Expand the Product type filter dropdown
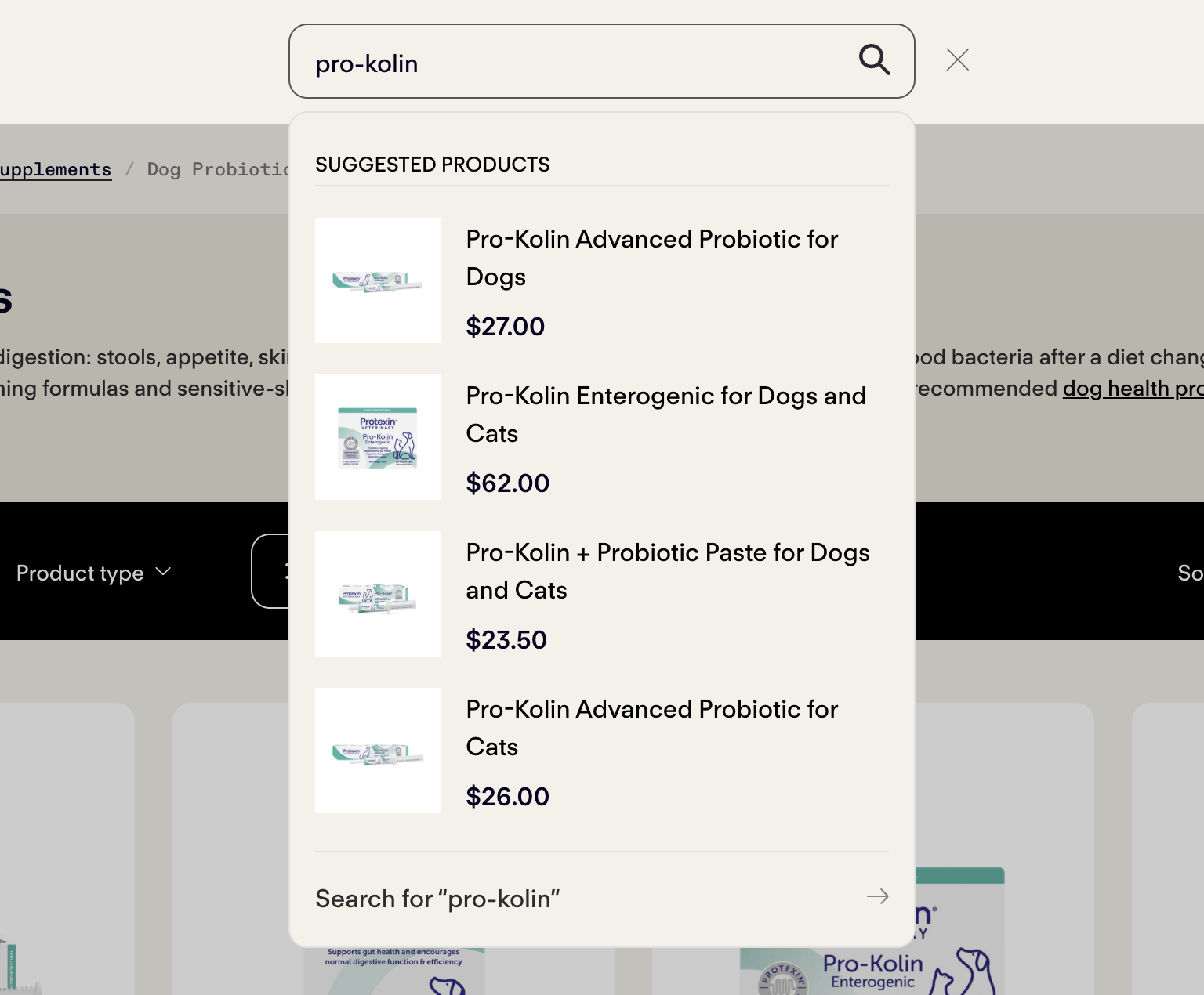1204x995 pixels. [93, 573]
